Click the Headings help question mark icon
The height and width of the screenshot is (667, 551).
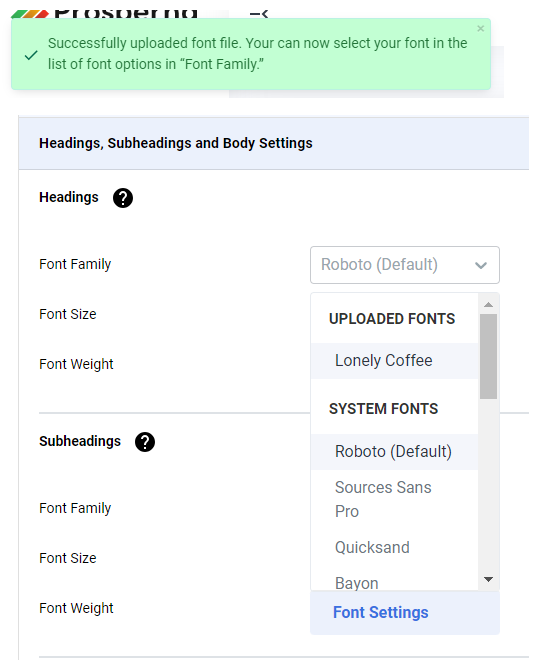[x=123, y=198]
